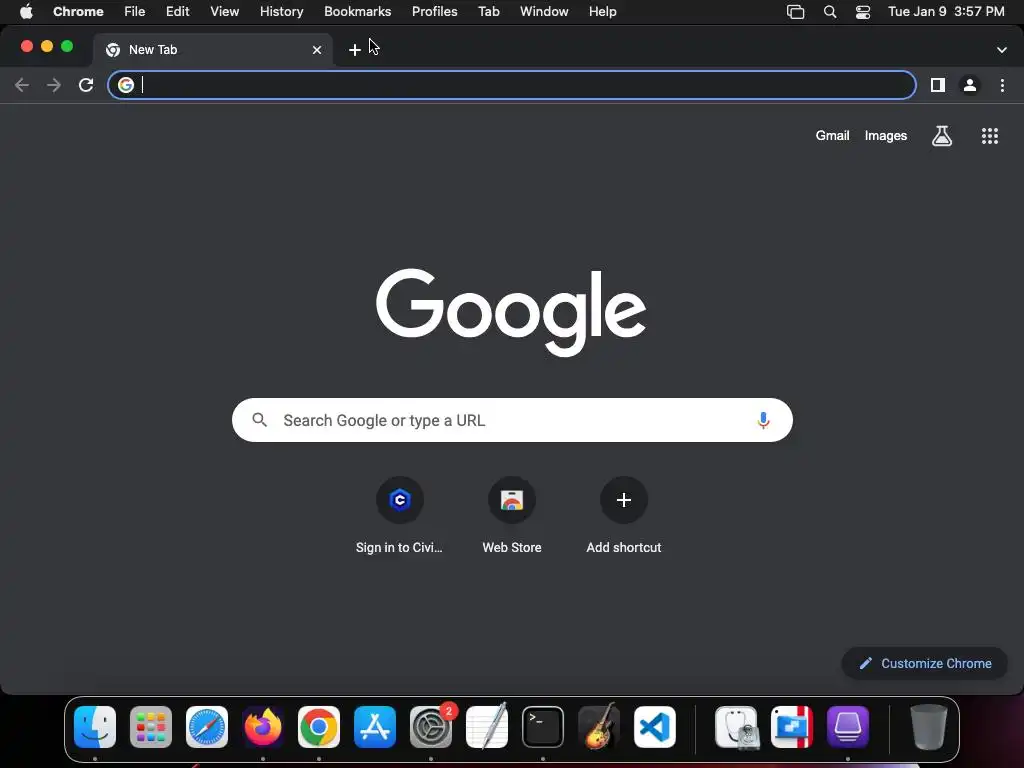The width and height of the screenshot is (1024, 768).
Task: Click Customize Chrome button
Action: point(925,664)
